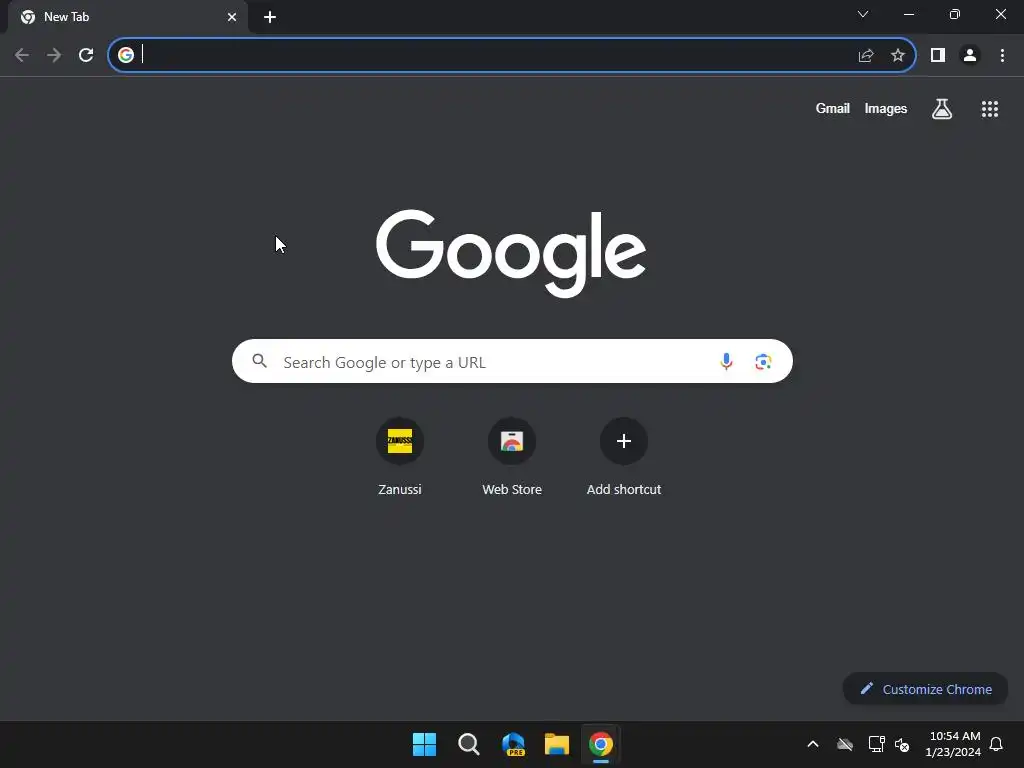
Task: Click the Search Google or type a URL box
Action: (512, 361)
